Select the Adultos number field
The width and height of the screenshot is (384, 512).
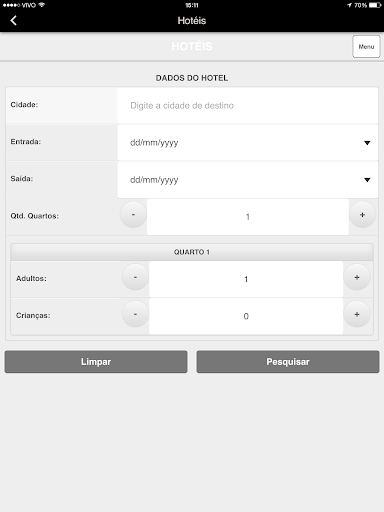click(246, 279)
